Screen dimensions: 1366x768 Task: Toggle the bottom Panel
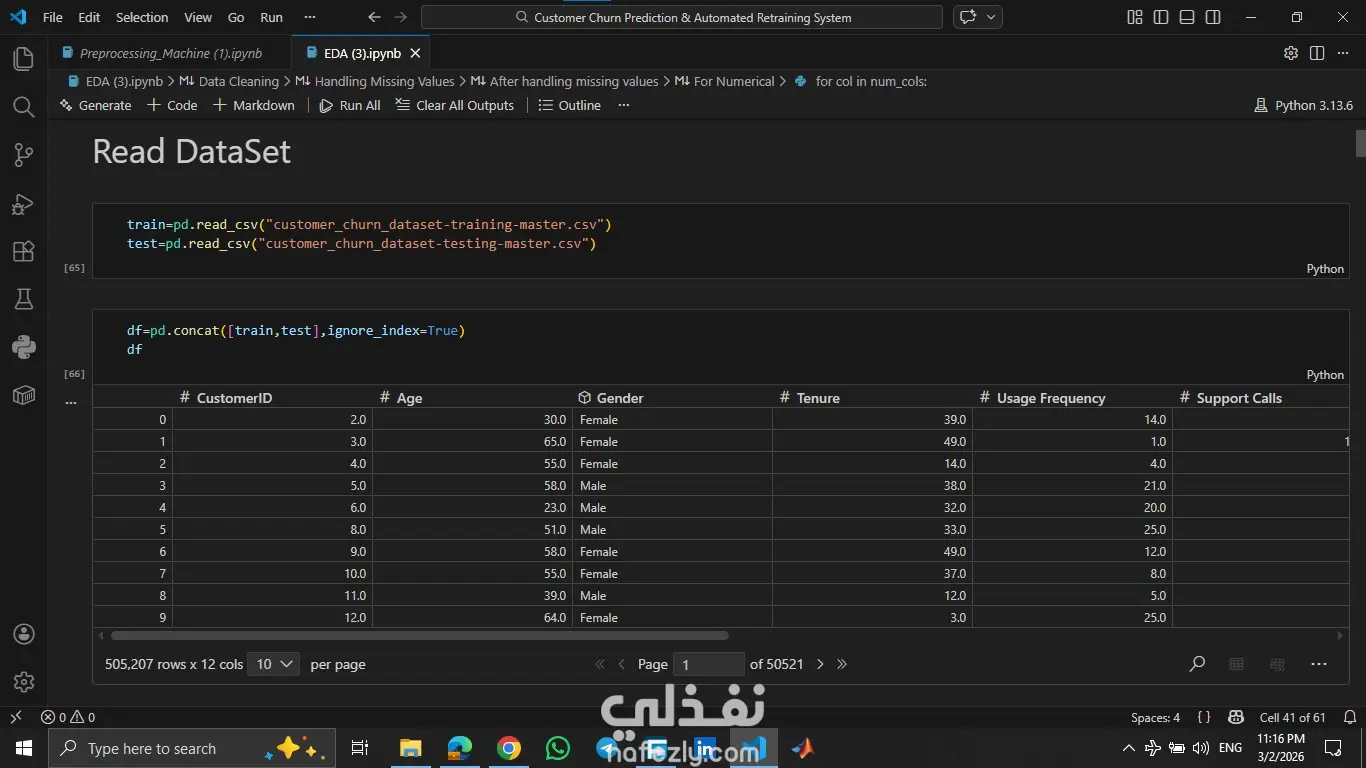1186,17
